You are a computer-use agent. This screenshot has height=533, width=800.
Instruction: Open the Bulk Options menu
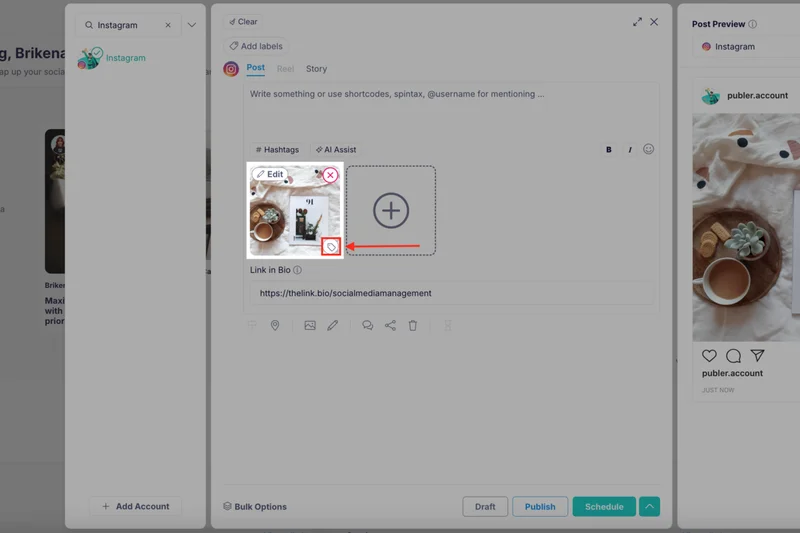click(x=255, y=507)
